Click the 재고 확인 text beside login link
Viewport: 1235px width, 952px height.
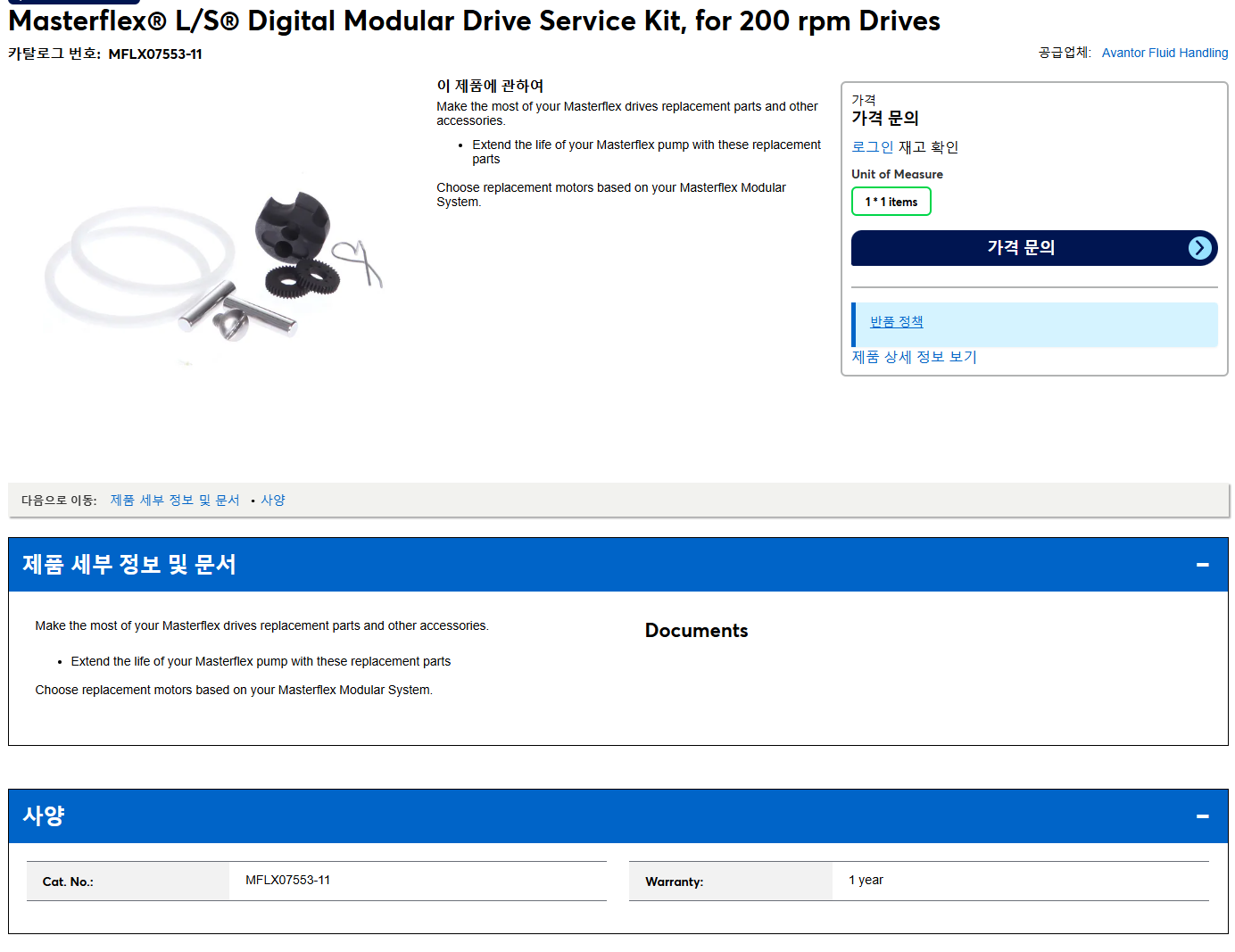tap(928, 147)
